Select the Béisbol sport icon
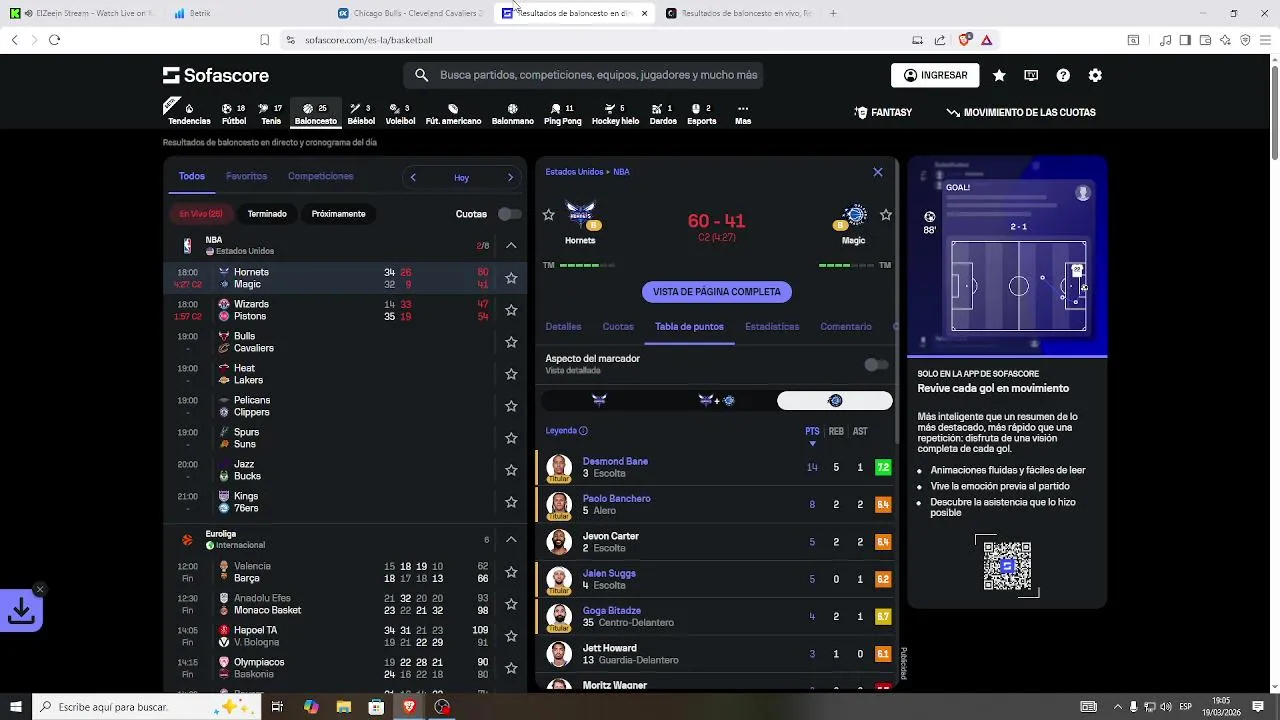Viewport: 1280px width, 720px height. pos(361,114)
